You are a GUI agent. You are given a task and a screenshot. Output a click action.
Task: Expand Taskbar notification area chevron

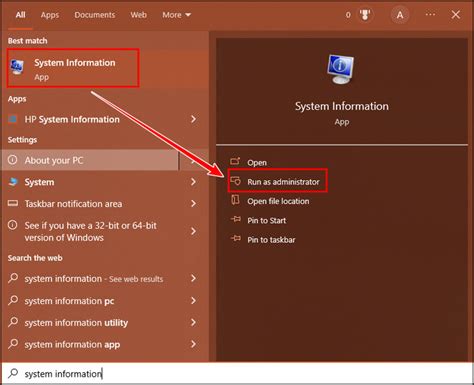point(193,204)
